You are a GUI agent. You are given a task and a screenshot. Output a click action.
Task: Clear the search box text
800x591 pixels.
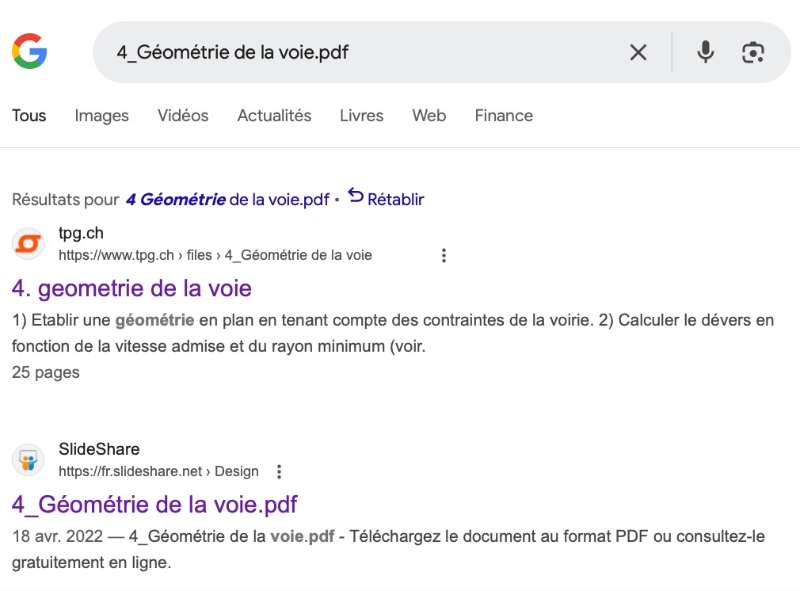638,52
